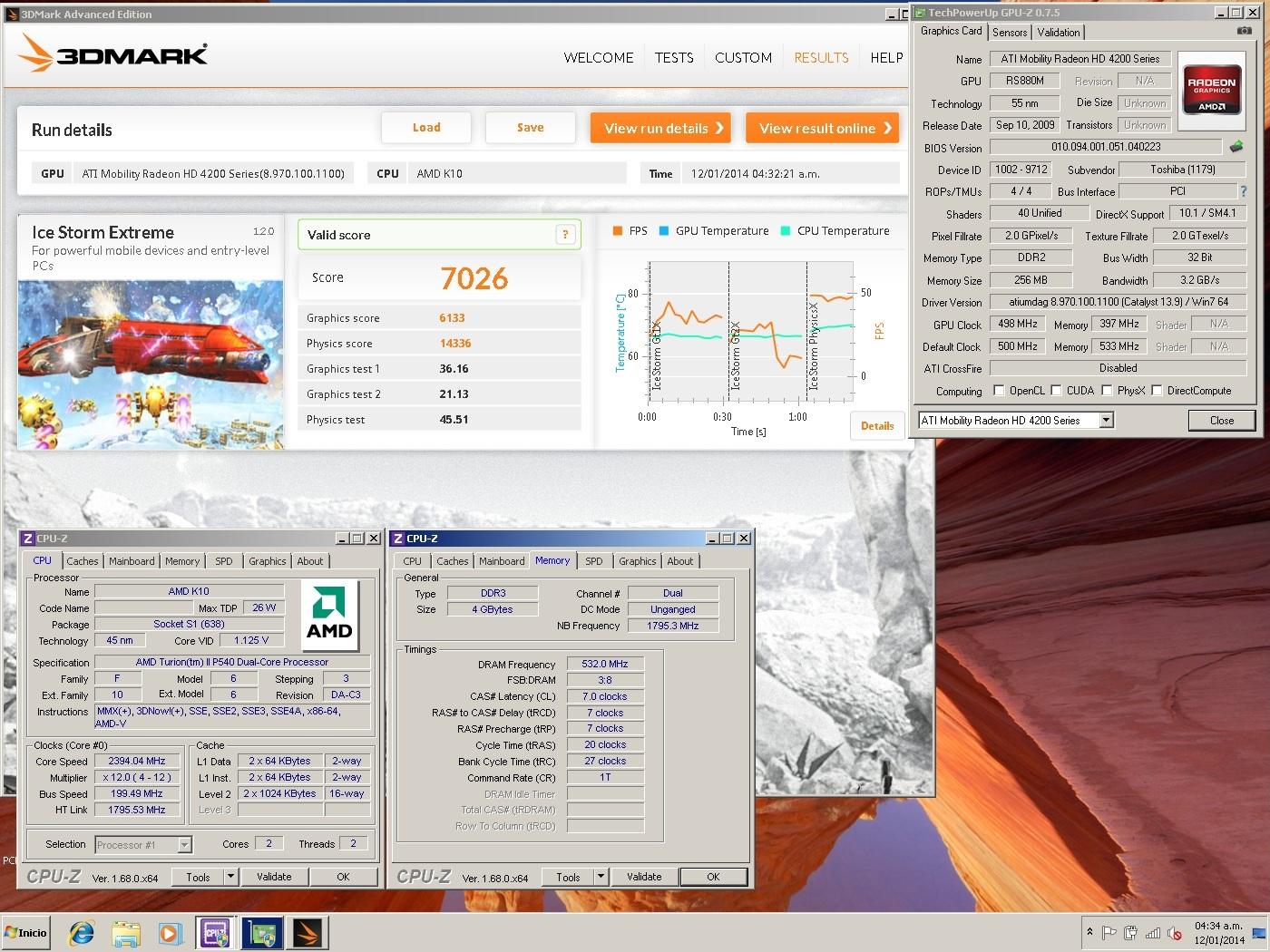Click right CPU-Z window title icon

pos(398,539)
